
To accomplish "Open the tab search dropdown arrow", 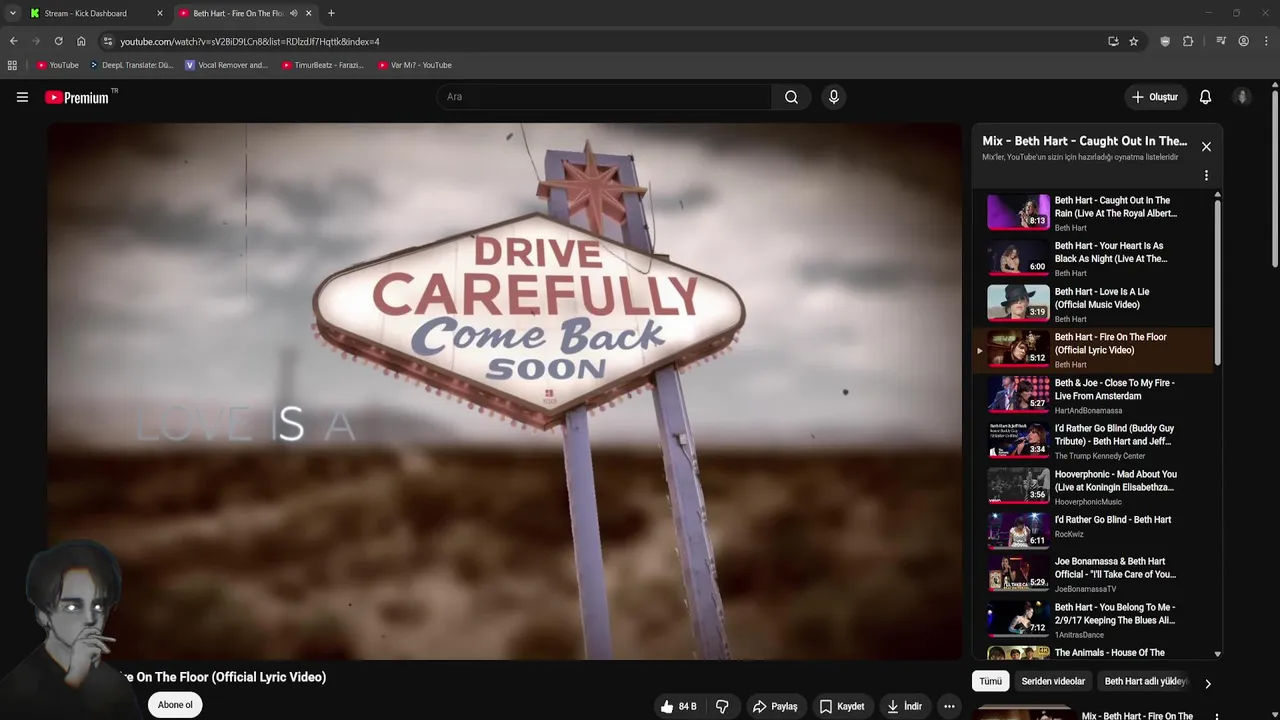I will [12, 13].
